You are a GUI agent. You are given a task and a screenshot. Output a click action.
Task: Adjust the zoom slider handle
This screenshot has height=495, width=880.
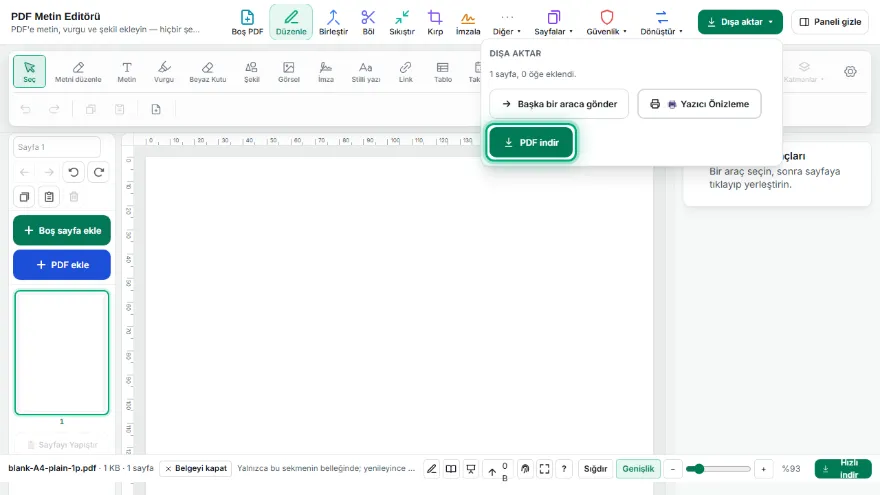tap(699, 469)
